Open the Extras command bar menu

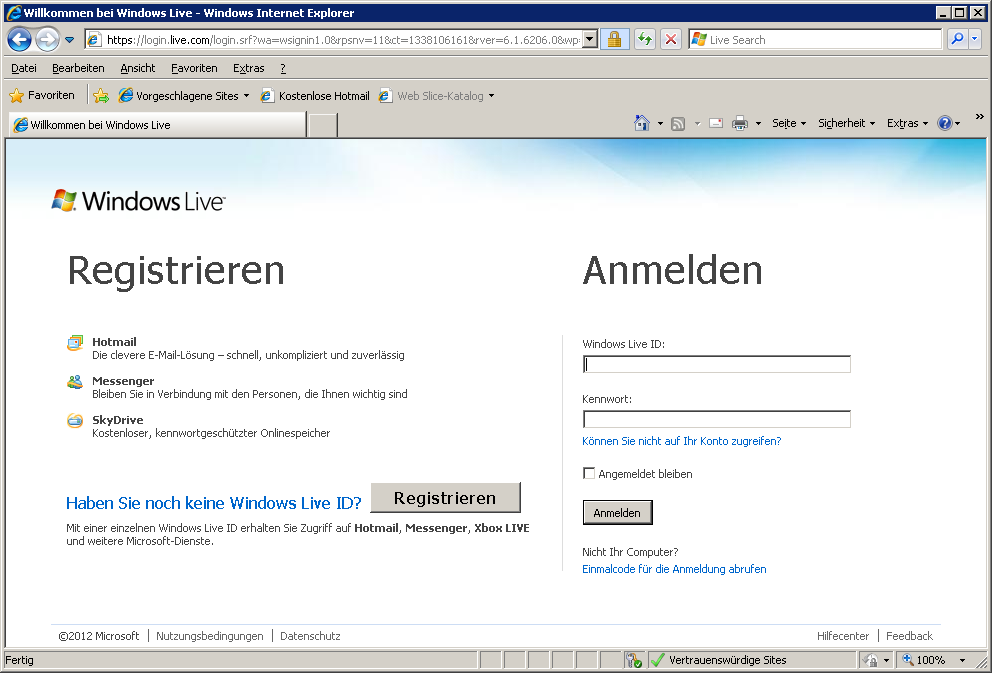907,123
